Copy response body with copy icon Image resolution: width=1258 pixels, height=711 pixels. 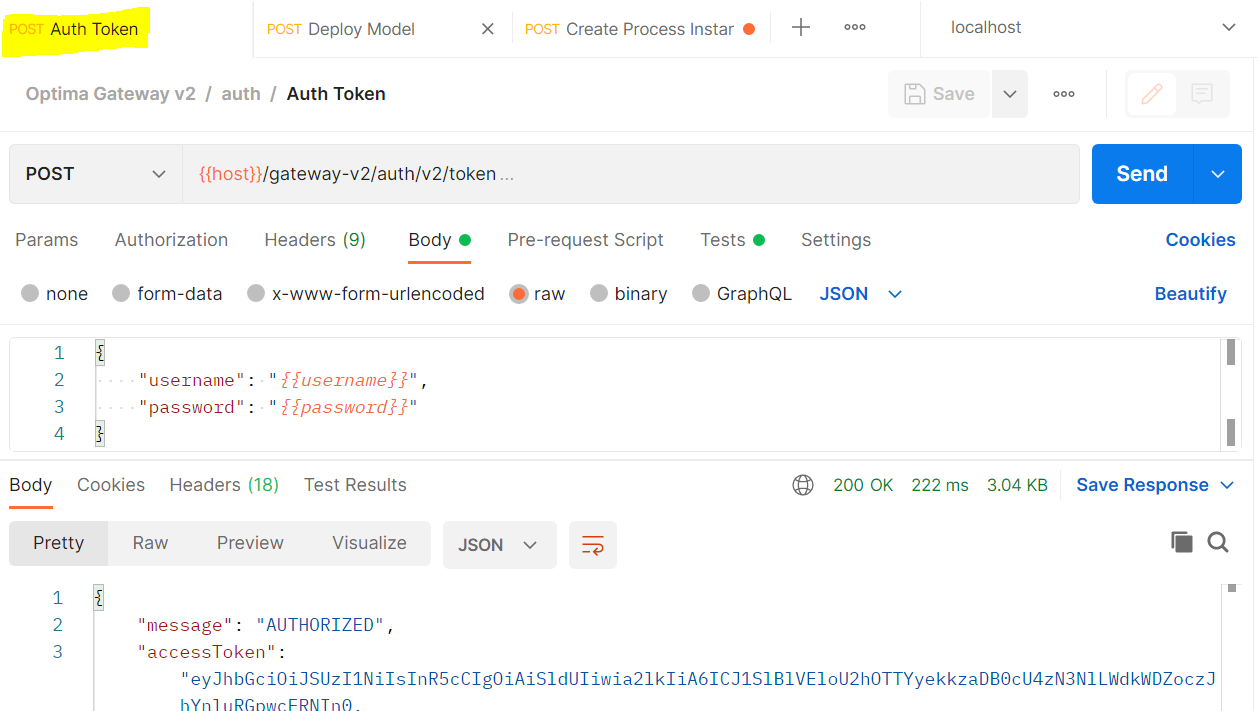(x=1182, y=542)
